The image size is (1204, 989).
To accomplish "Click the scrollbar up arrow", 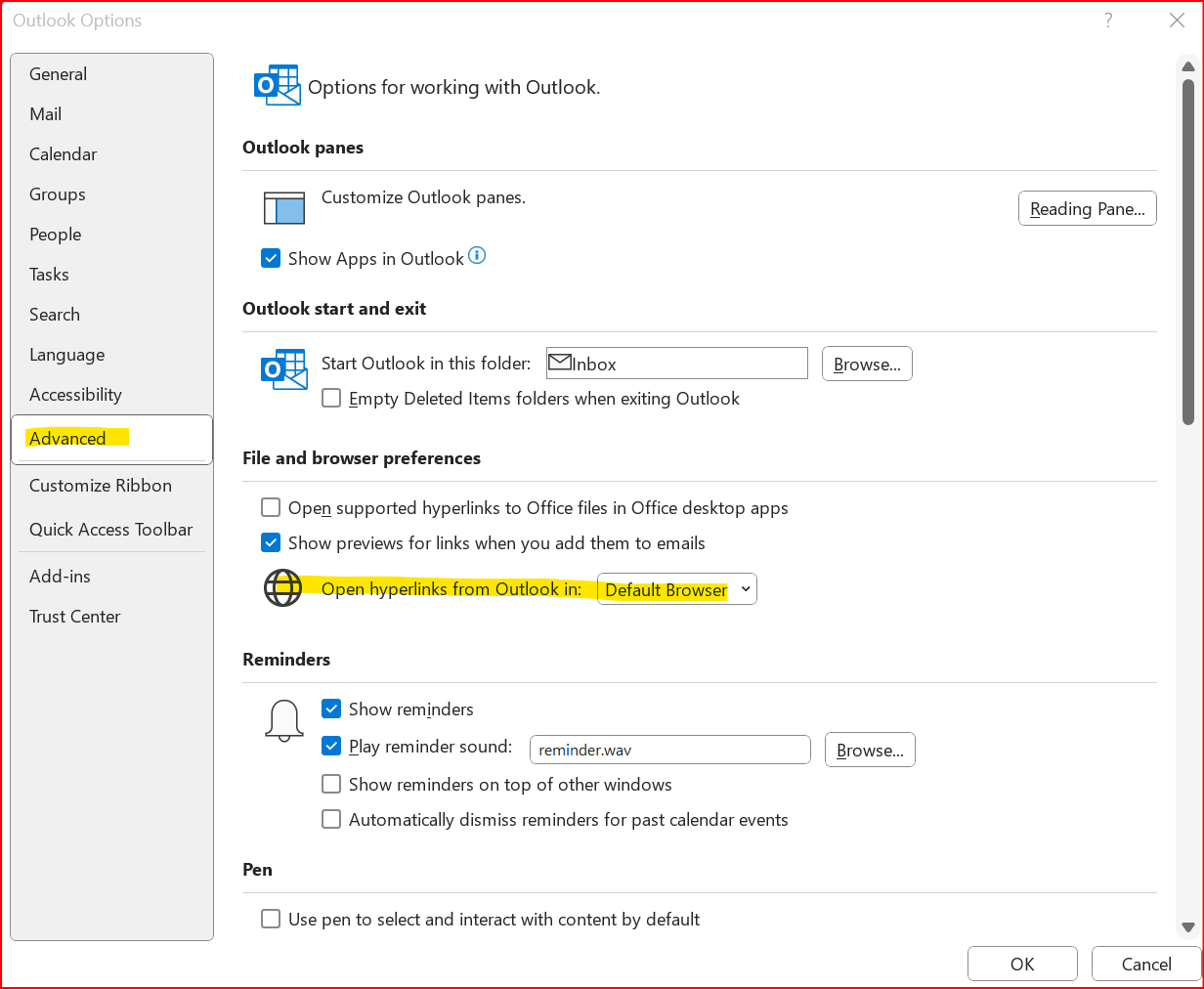I will click(x=1188, y=66).
